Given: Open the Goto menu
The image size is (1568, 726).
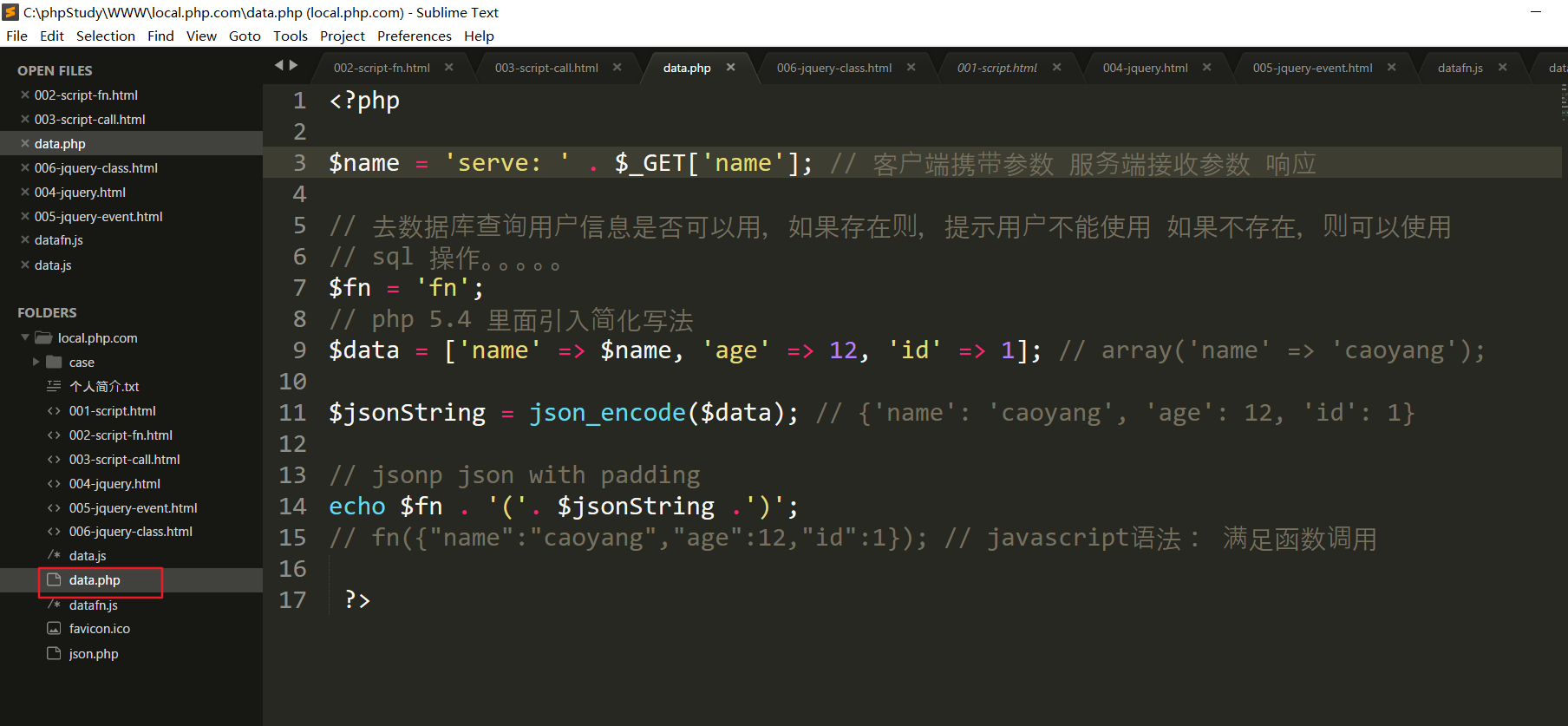Looking at the screenshot, I should [245, 36].
